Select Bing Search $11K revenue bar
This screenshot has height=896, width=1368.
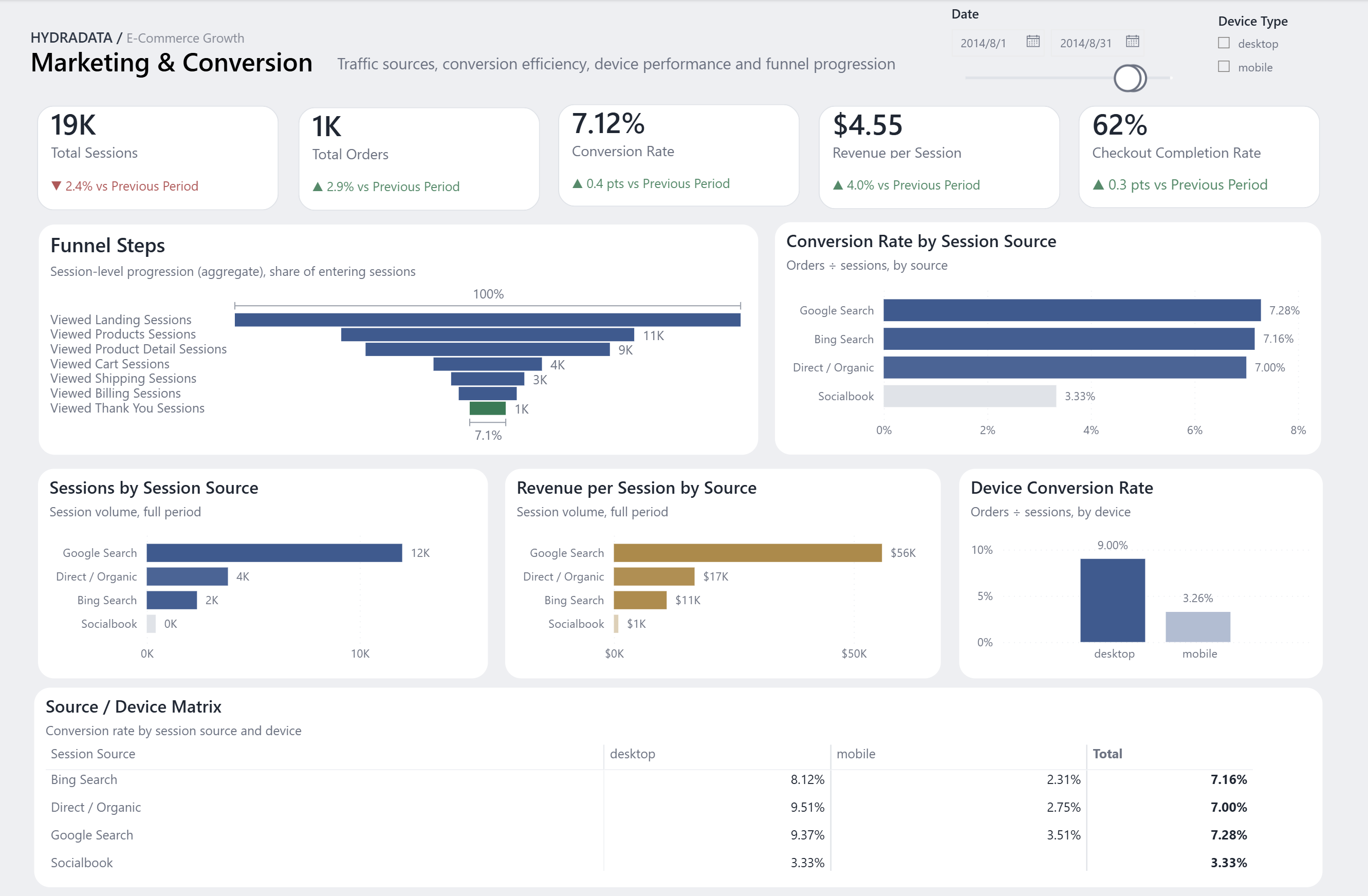tap(640, 600)
